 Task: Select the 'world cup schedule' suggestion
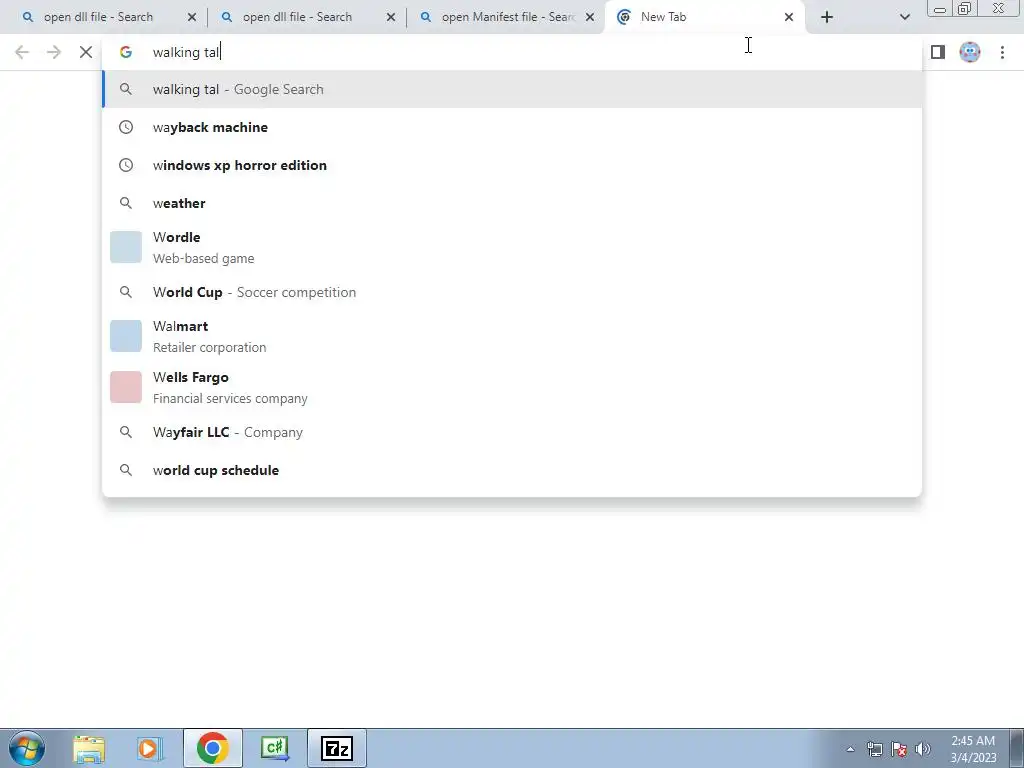click(x=512, y=470)
